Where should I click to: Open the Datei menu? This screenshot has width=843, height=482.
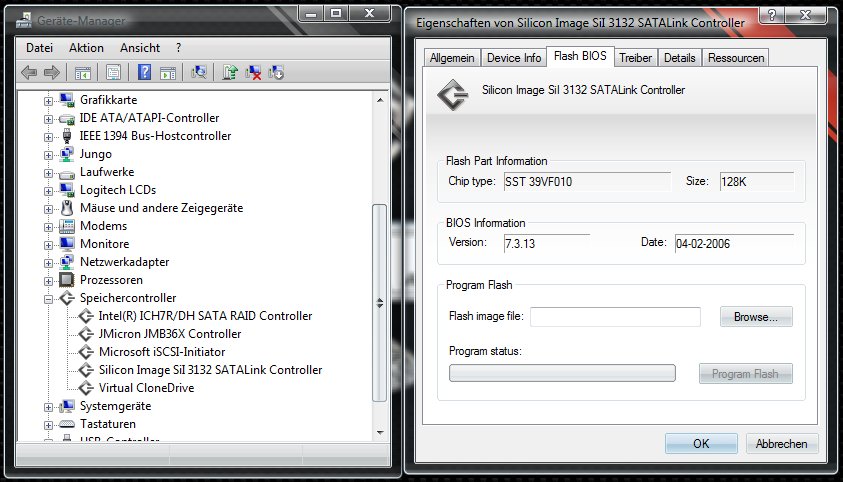click(x=39, y=48)
